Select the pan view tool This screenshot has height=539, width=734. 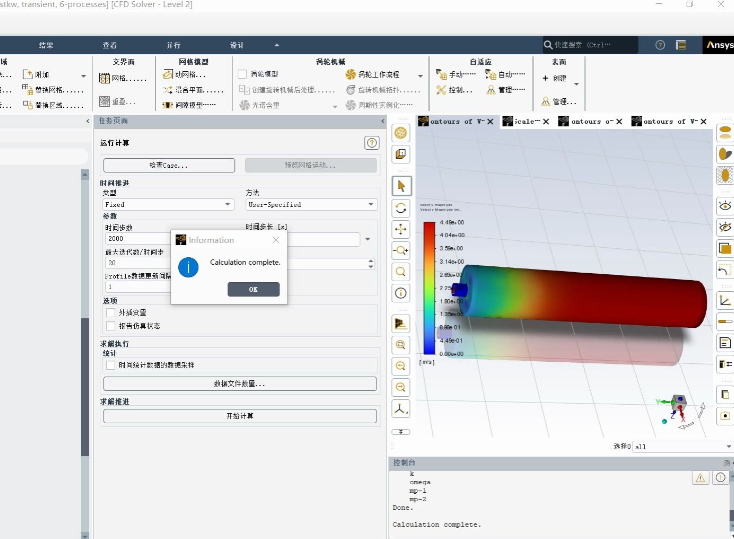tap(401, 229)
